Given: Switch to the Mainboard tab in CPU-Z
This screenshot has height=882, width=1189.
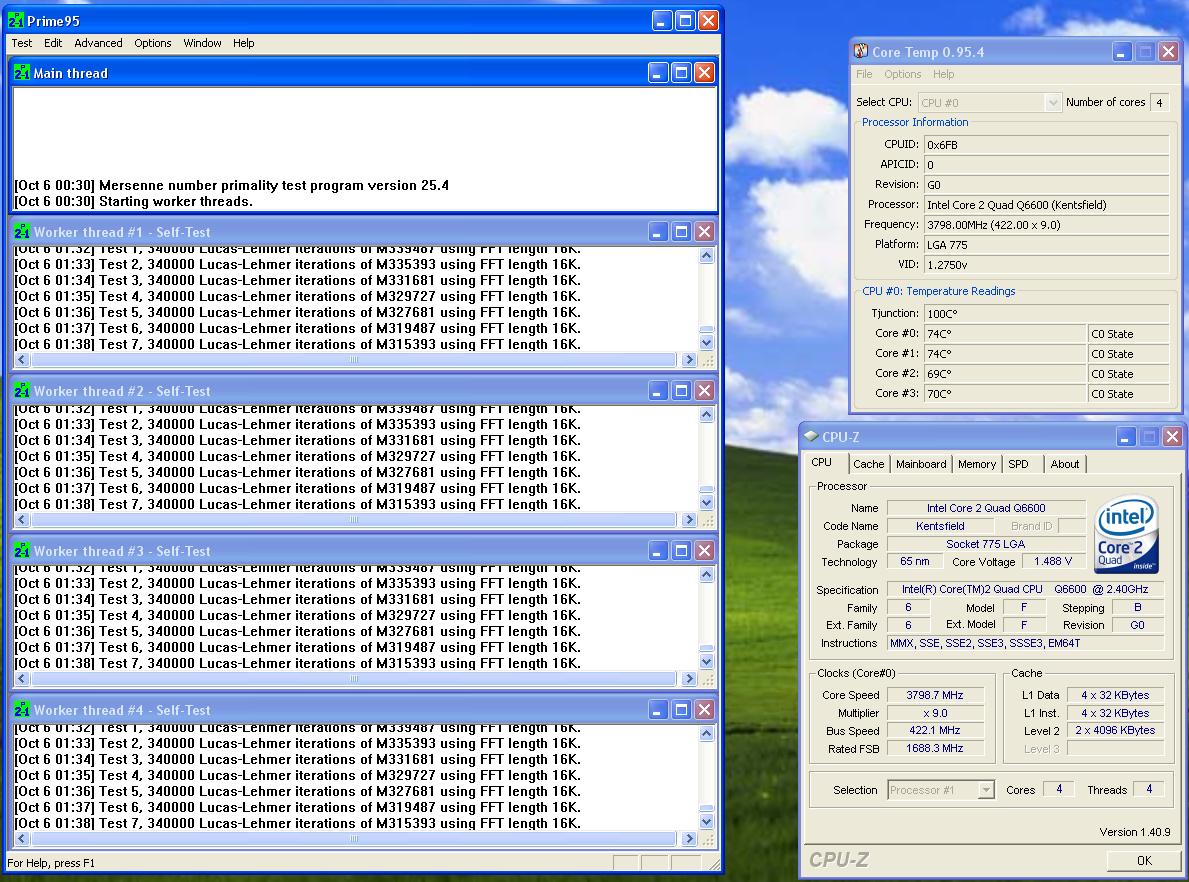Looking at the screenshot, I should 921,464.
